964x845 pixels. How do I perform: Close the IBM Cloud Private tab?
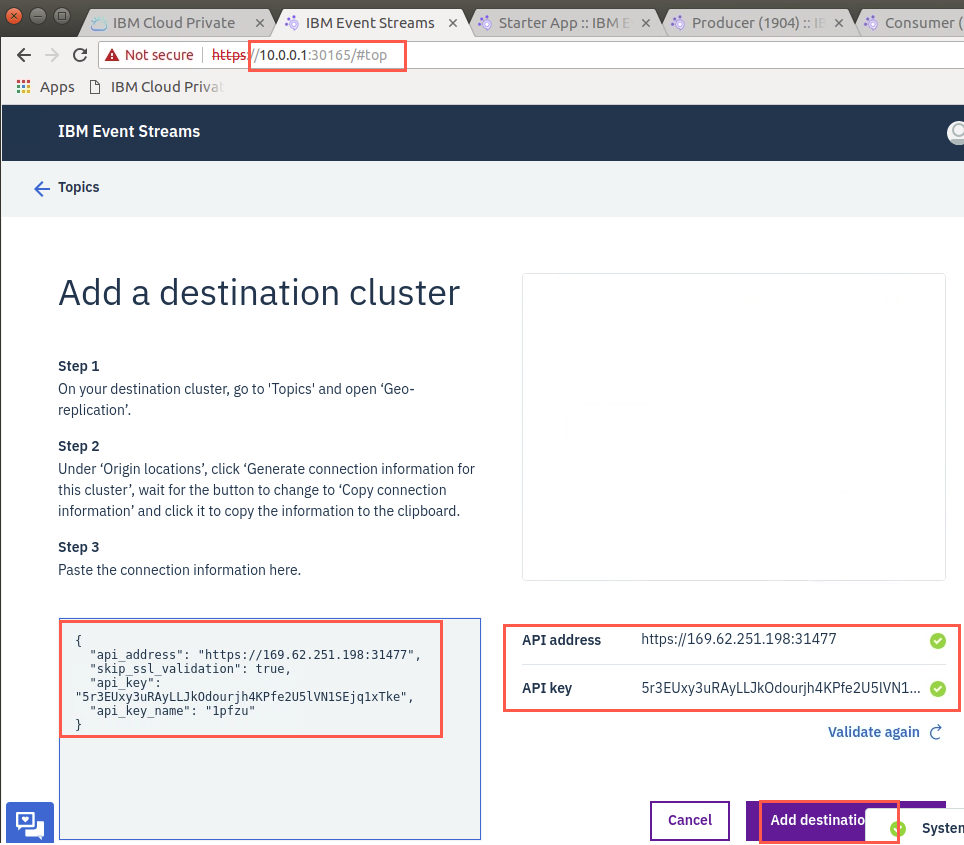coord(260,23)
